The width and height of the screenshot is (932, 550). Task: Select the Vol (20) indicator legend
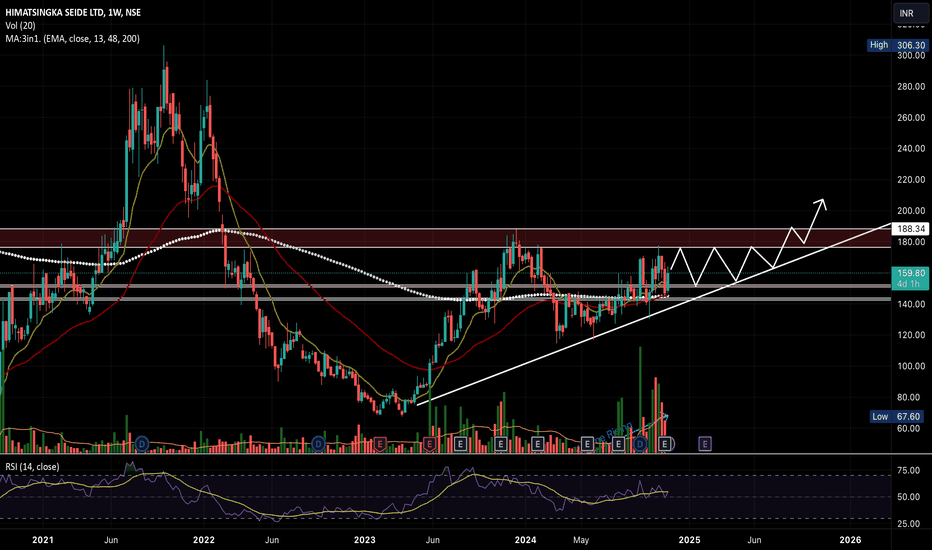(20, 26)
